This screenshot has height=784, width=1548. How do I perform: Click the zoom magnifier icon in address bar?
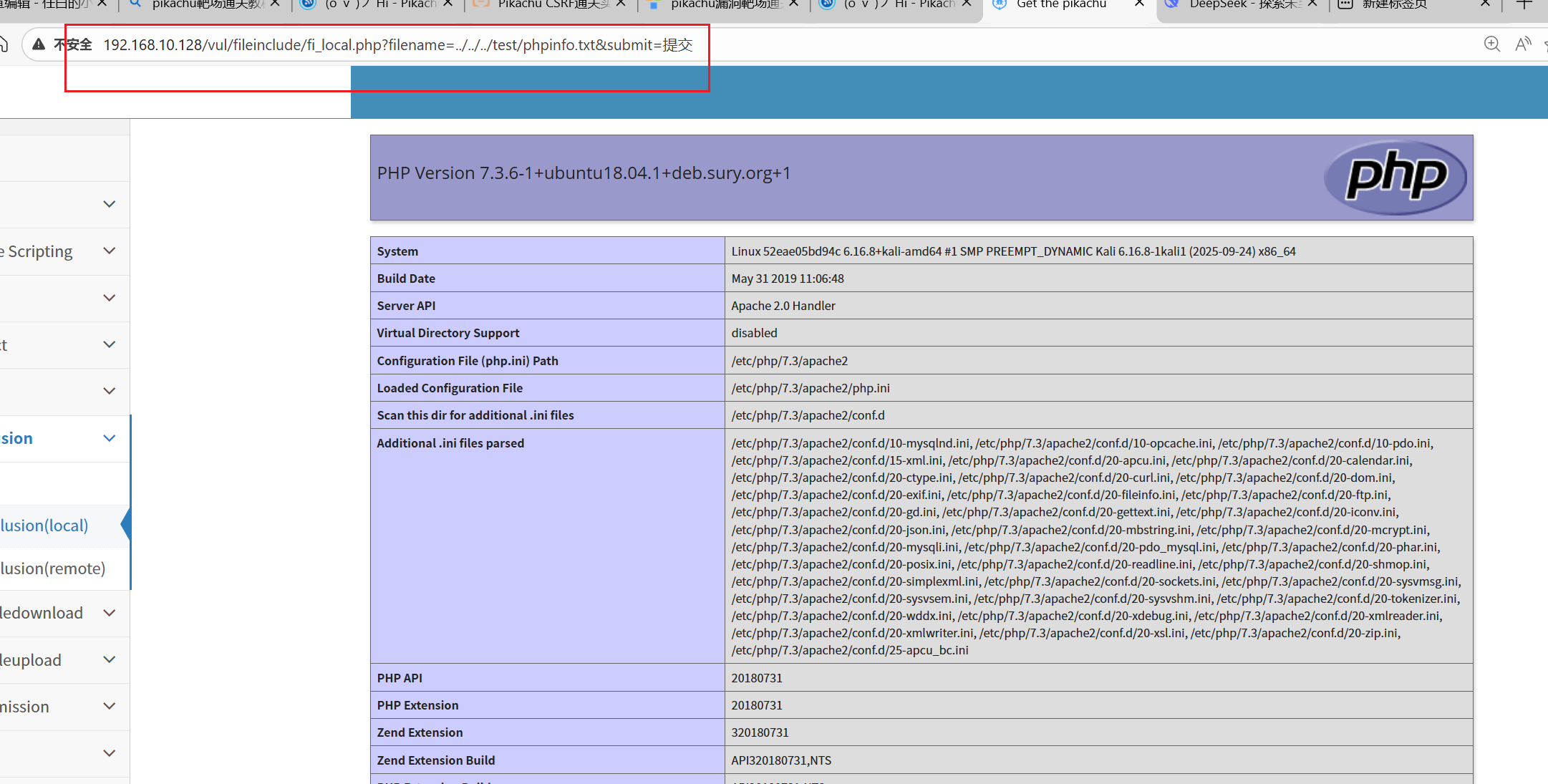(1492, 44)
